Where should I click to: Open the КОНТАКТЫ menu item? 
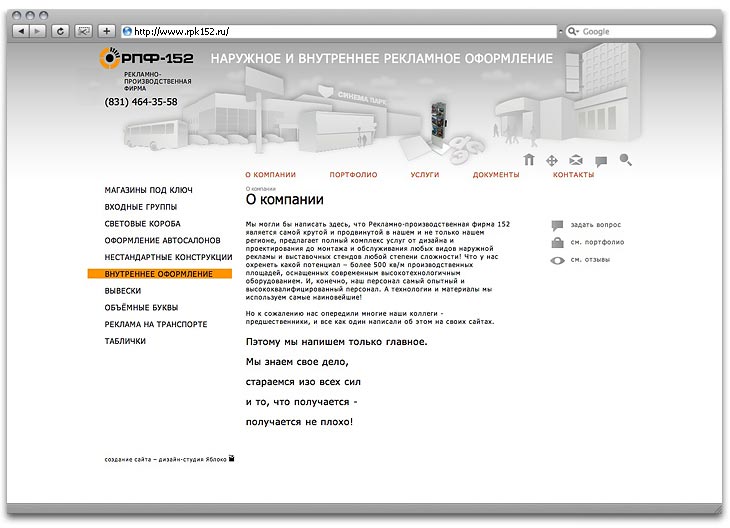573,175
